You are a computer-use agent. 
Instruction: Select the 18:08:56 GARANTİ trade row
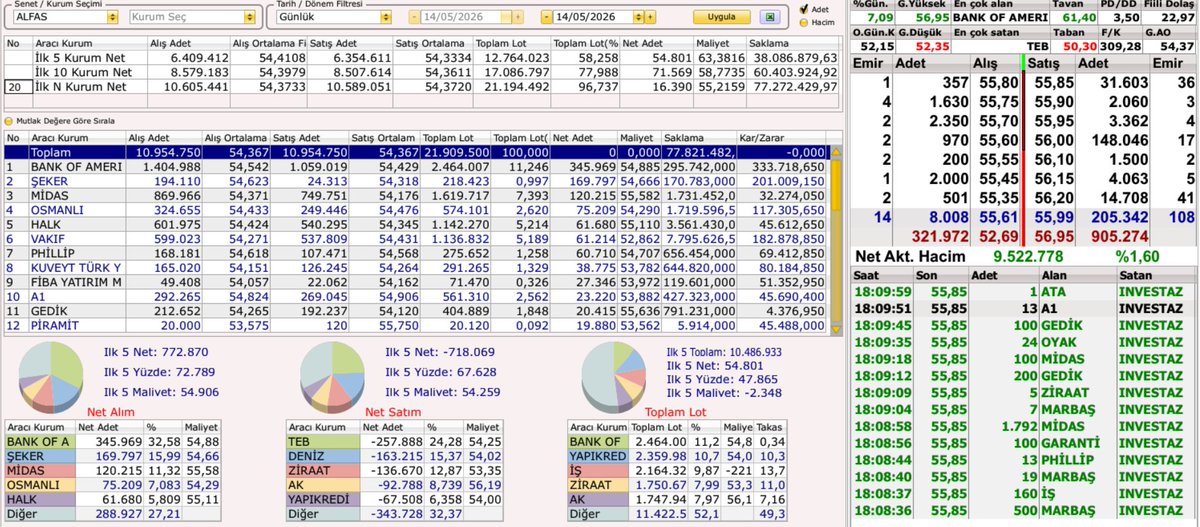[1022, 443]
